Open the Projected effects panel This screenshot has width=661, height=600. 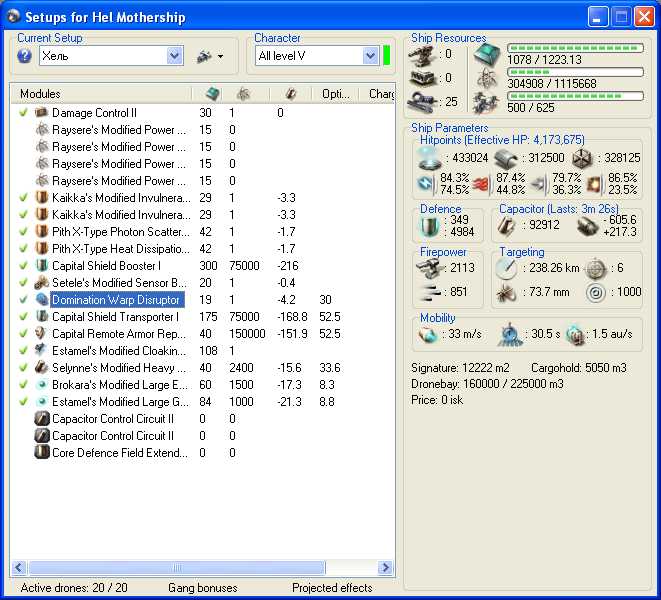click(x=332, y=587)
